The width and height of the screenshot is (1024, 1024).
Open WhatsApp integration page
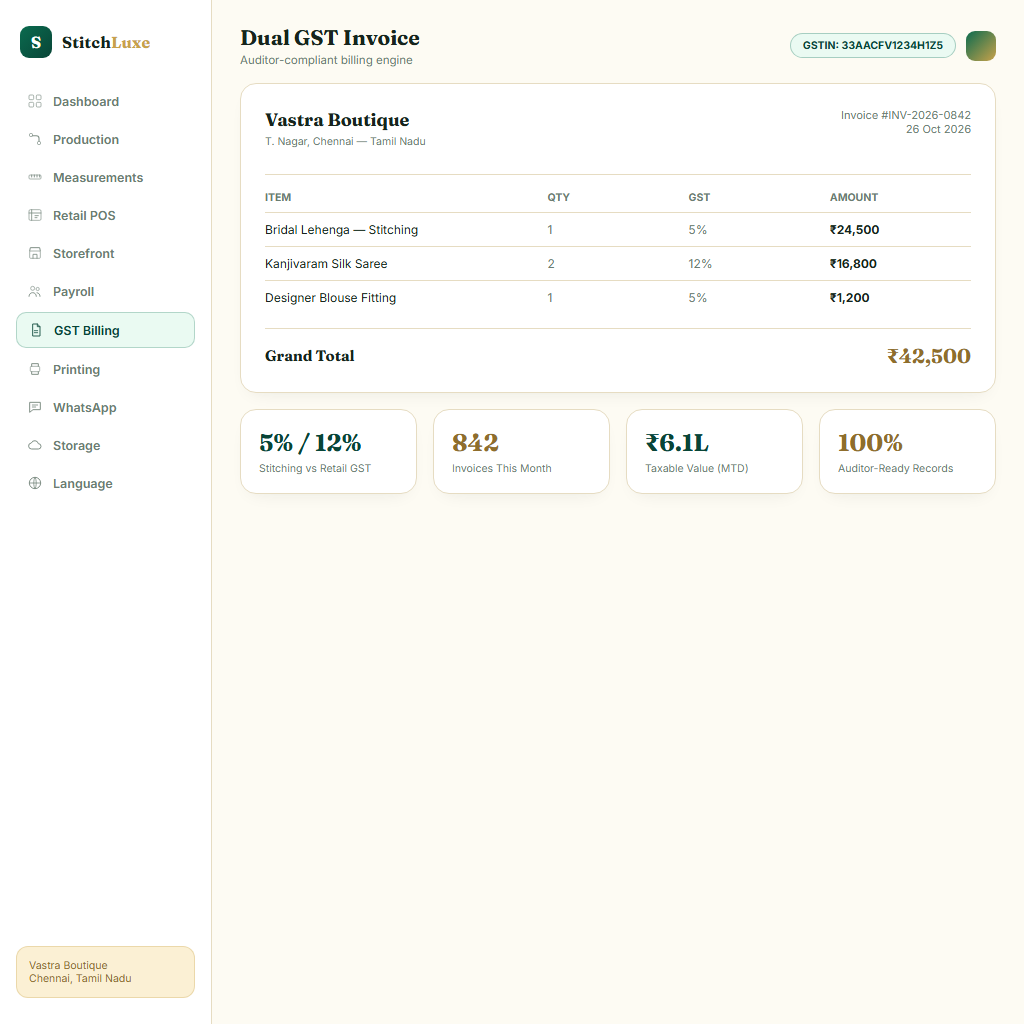click(x=105, y=407)
